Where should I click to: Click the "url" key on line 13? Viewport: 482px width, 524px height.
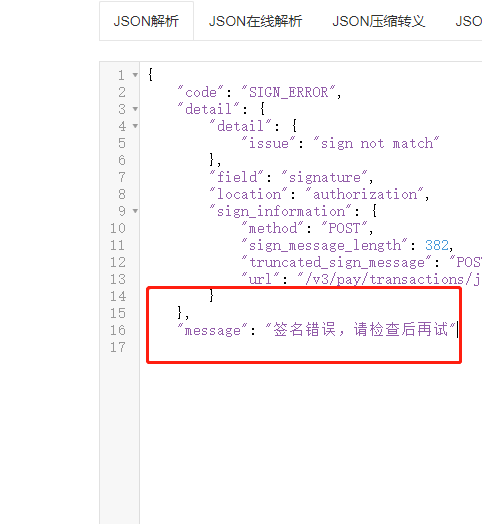260,279
